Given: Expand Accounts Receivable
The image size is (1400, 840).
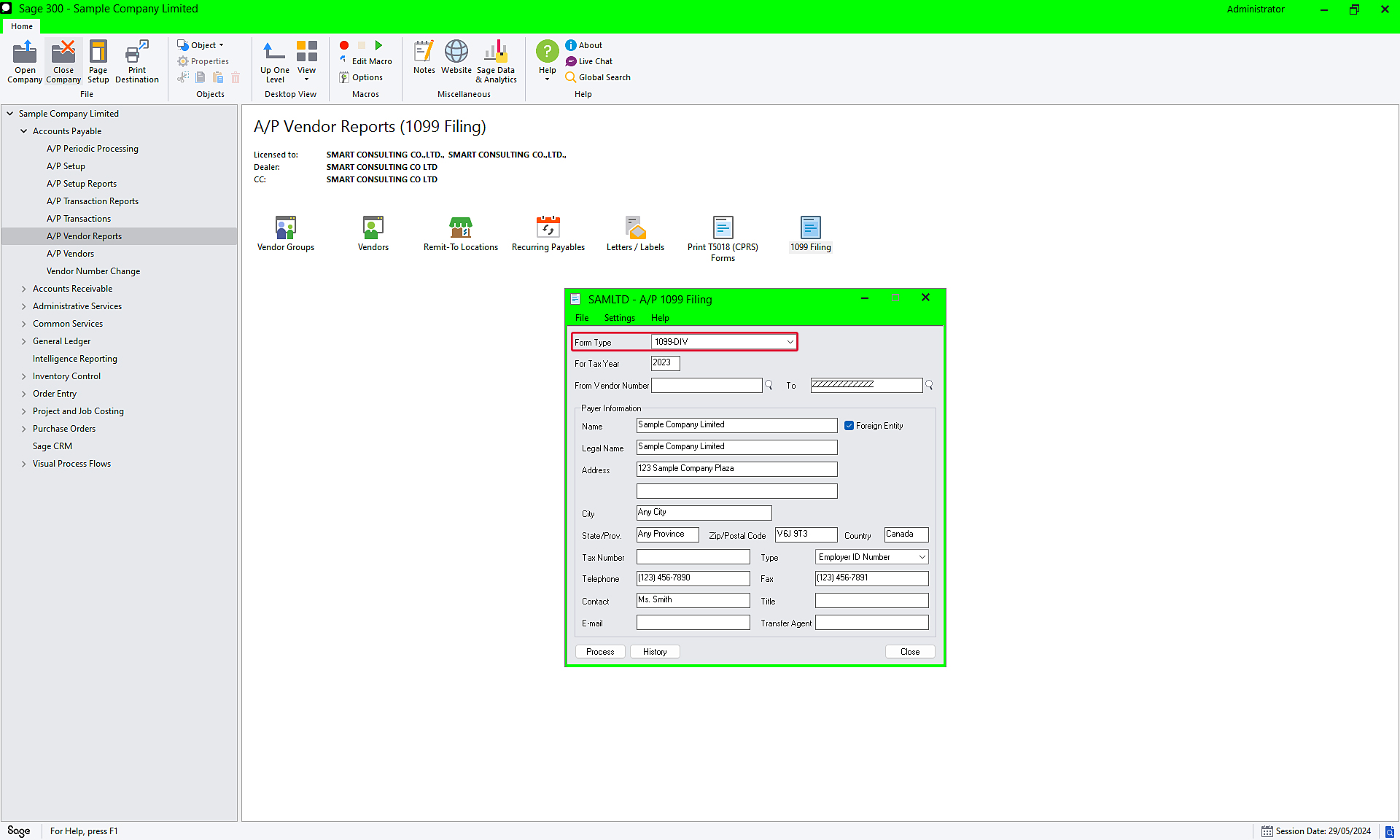Looking at the screenshot, I should click(x=24, y=289).
